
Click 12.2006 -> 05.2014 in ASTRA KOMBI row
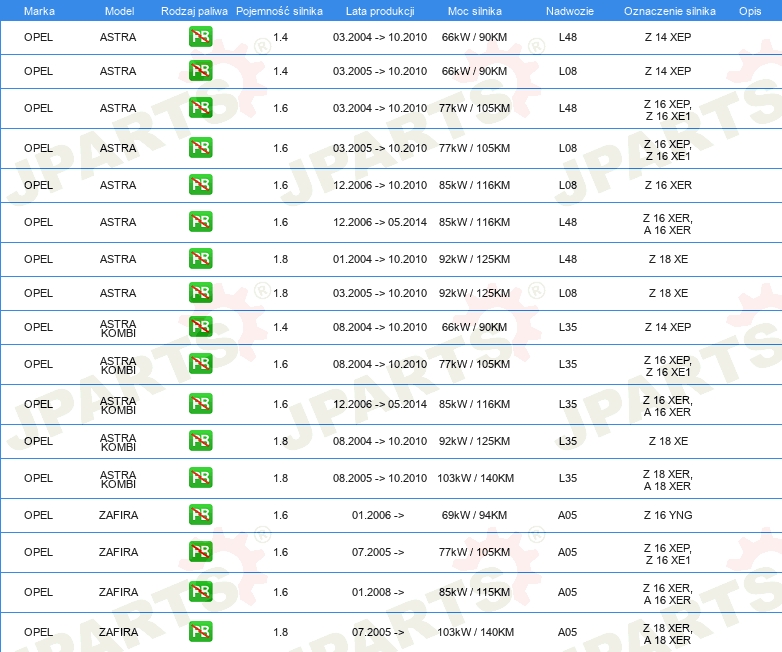(x=380, y=404)
